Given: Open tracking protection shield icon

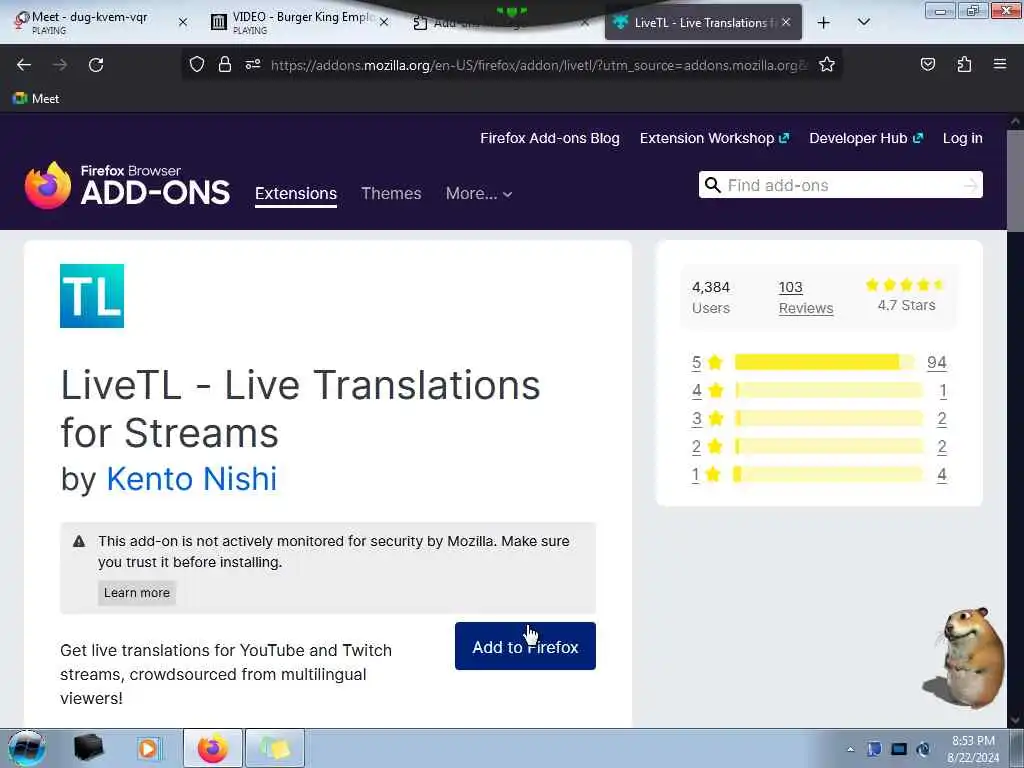Looking at the screenshot, I should [x=197, y=64].
